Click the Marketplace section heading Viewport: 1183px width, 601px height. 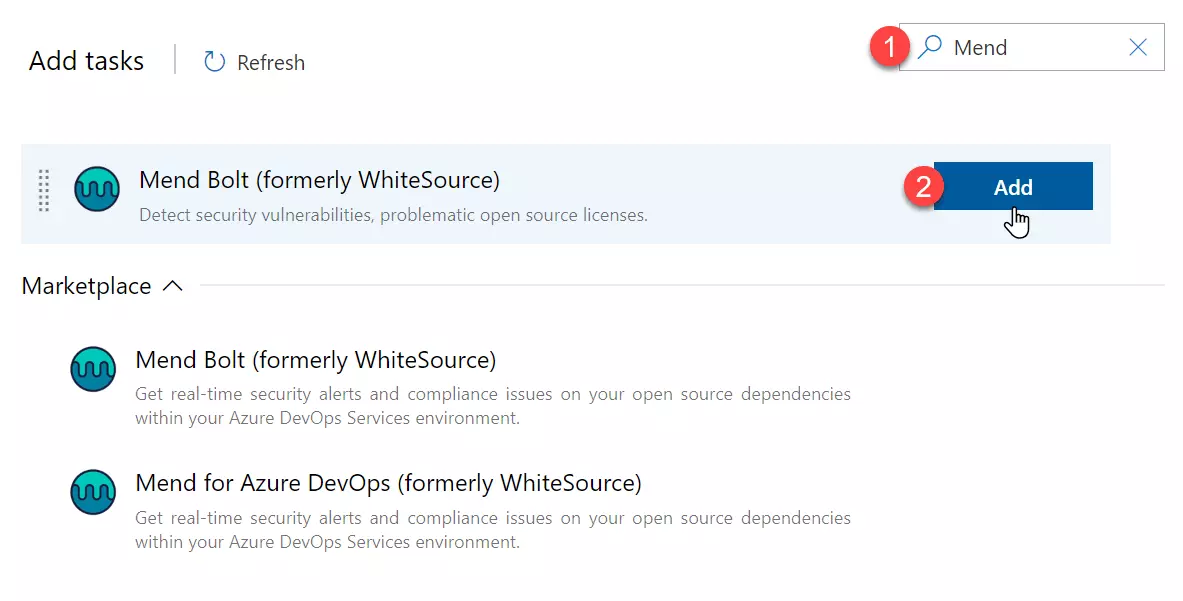pyautogui.click(x=86, y=287)
